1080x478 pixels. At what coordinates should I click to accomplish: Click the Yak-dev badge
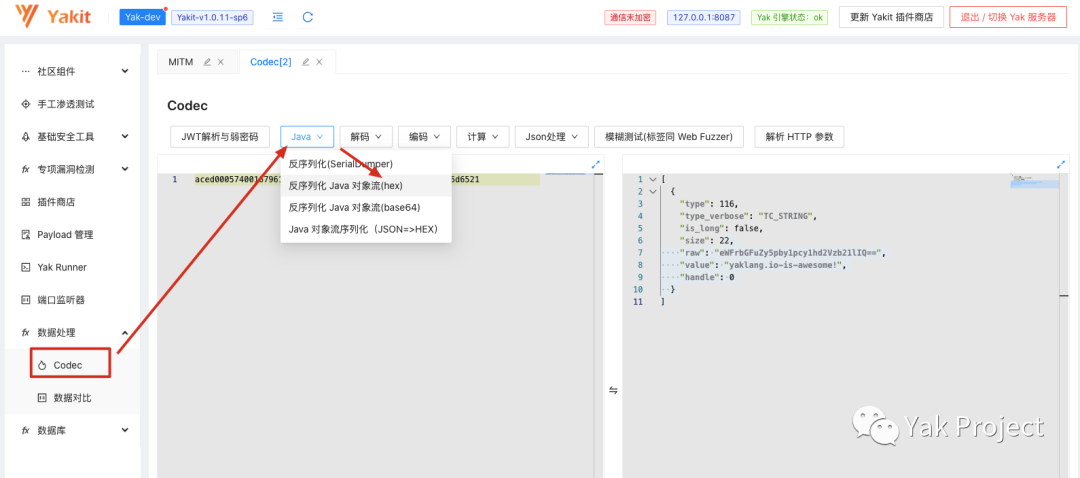click(143, 17)
